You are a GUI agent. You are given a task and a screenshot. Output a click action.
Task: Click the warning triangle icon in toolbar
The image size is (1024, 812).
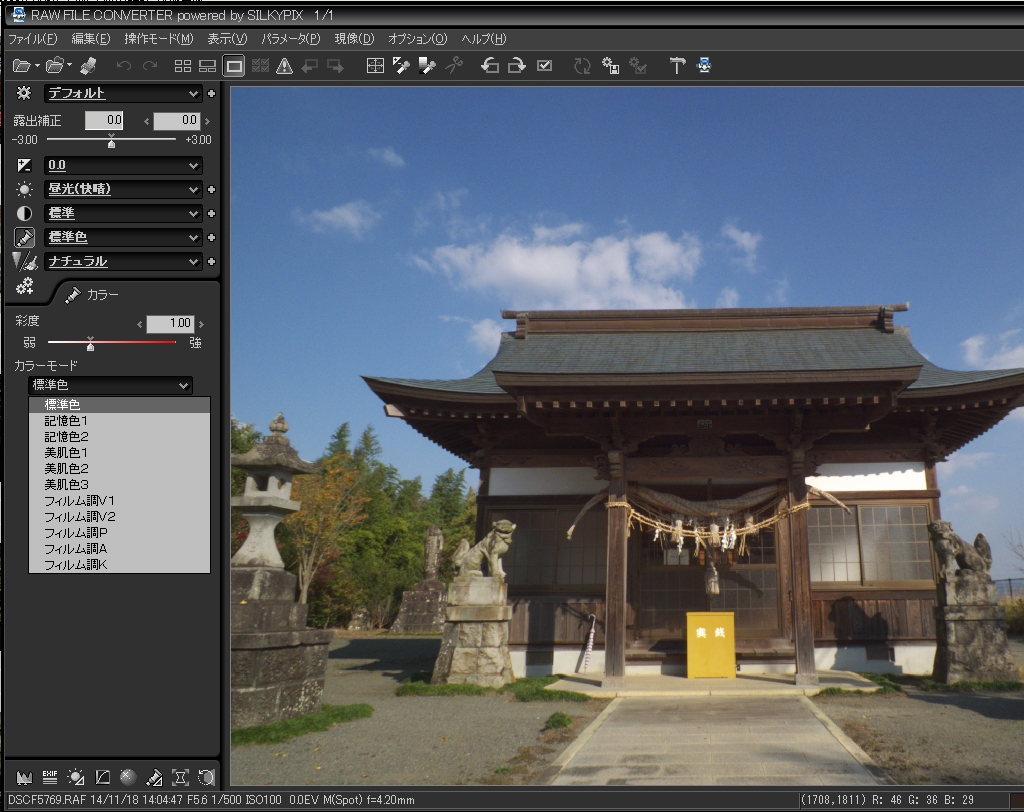(284, 66)
